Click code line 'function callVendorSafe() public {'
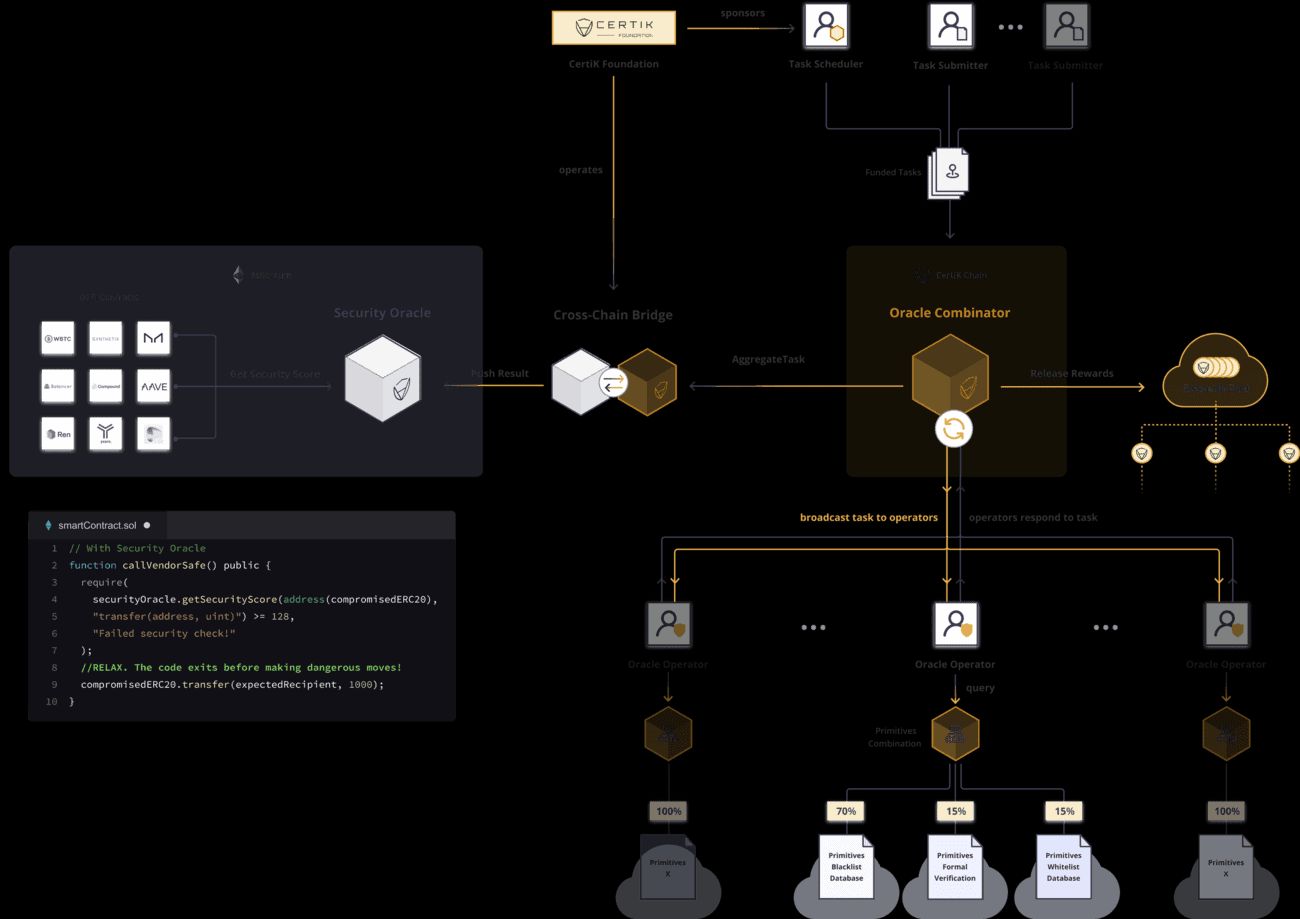Image resolution: width=1300 pixels, height=919 pixels. 170,565
